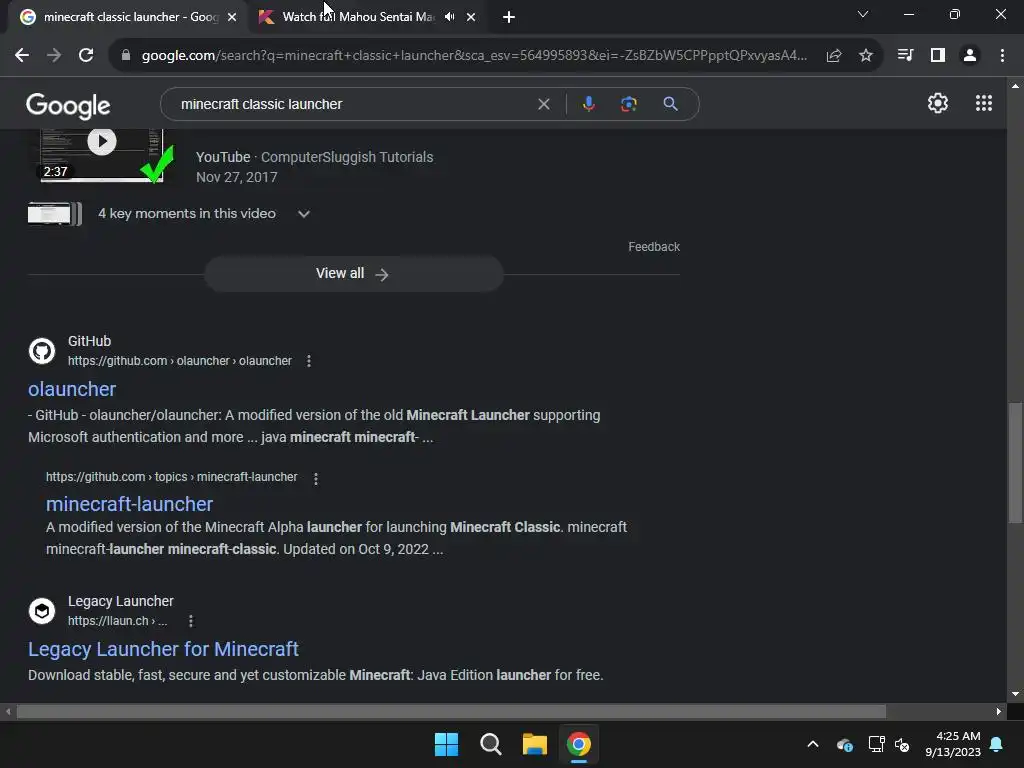Switch to Watch full Mahou Sentai tab
This screenshot has height=768, width=1024.
[358, 17]
